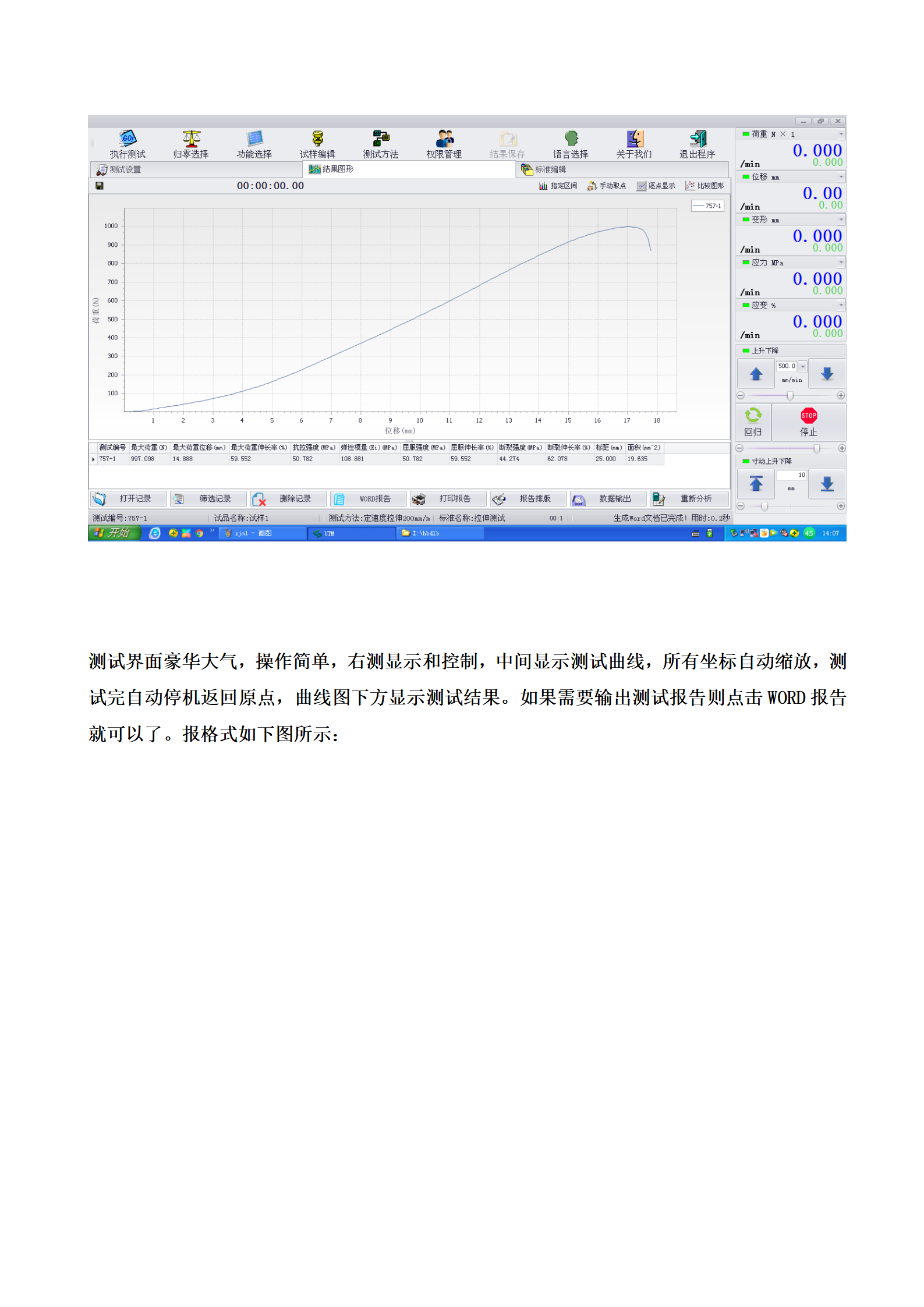Switch to 测试设置 tab
Screen dimensions: 924x1307
tap(197, 169)
